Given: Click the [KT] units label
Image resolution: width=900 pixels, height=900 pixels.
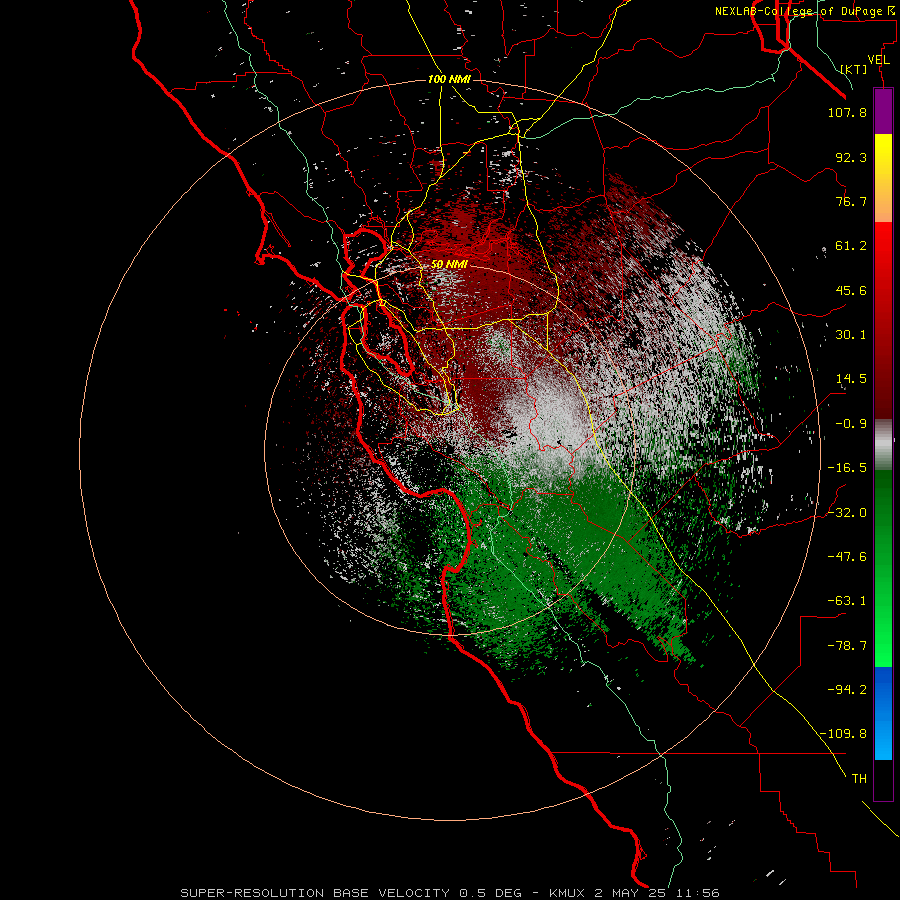Looking at the screenshot, I should pyautogui.click(x=854, y=69).
